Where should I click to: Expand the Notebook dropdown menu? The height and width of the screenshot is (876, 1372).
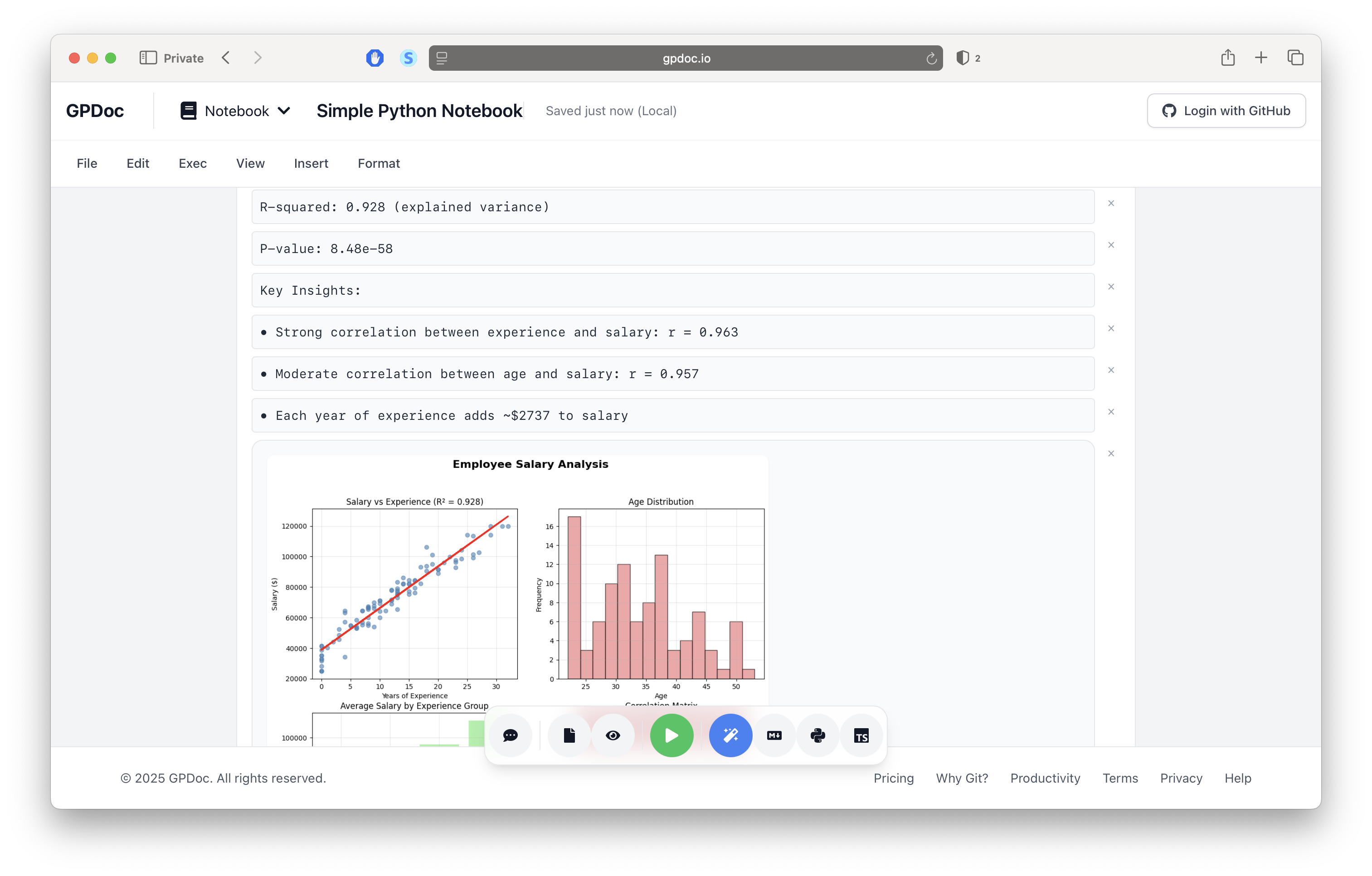tap(236, 111)
